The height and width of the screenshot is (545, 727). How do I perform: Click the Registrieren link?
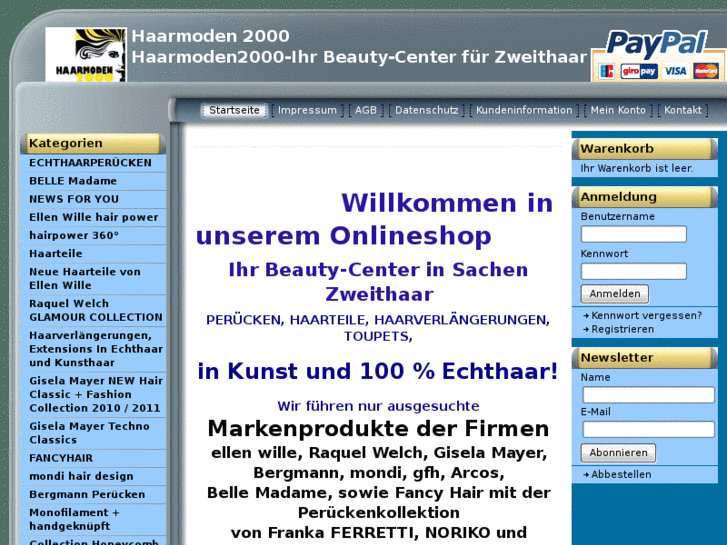tap(622, 329)
